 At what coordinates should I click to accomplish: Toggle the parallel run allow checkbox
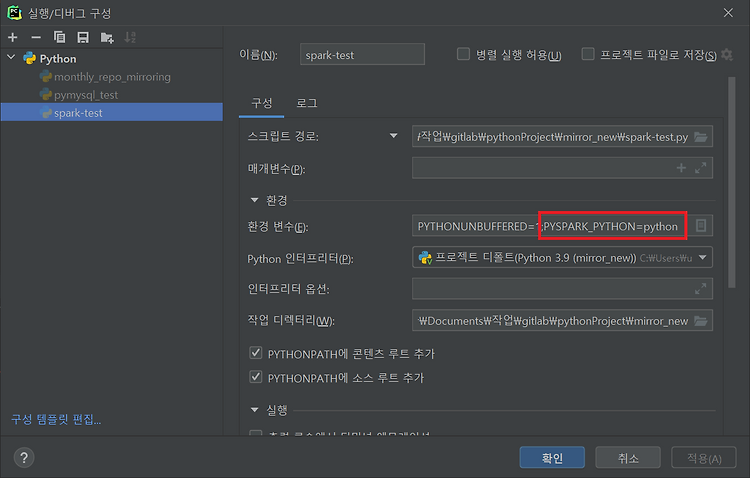463,54
